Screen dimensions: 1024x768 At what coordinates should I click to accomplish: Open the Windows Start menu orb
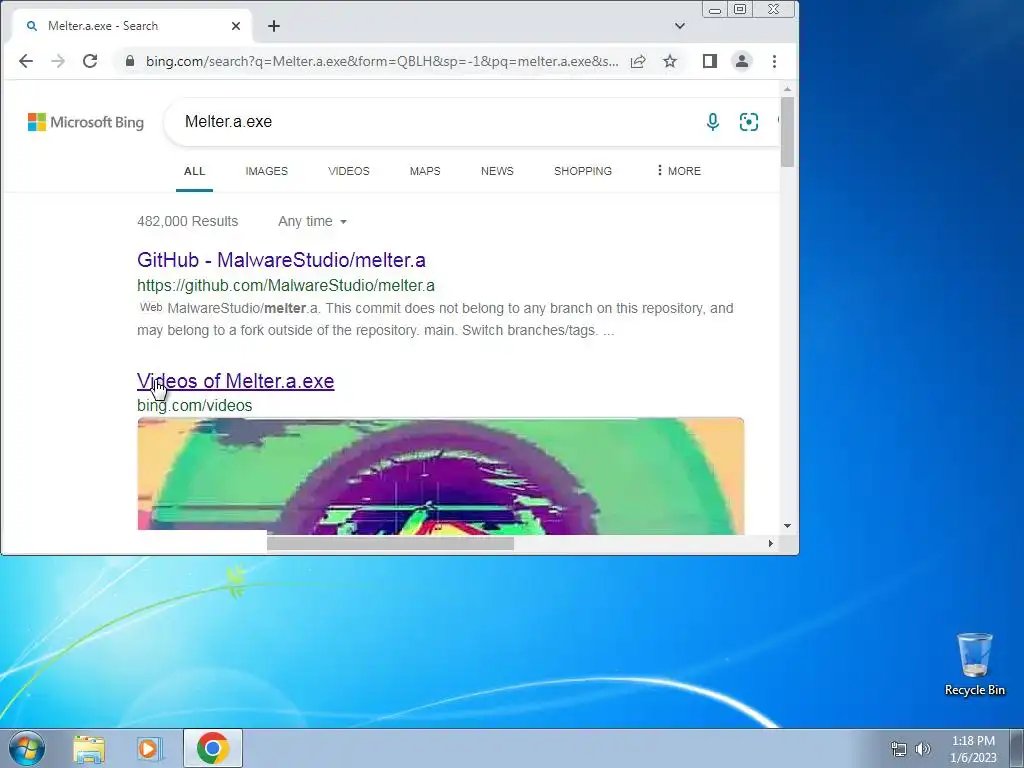pyautogui.click(x=26, y=748)
